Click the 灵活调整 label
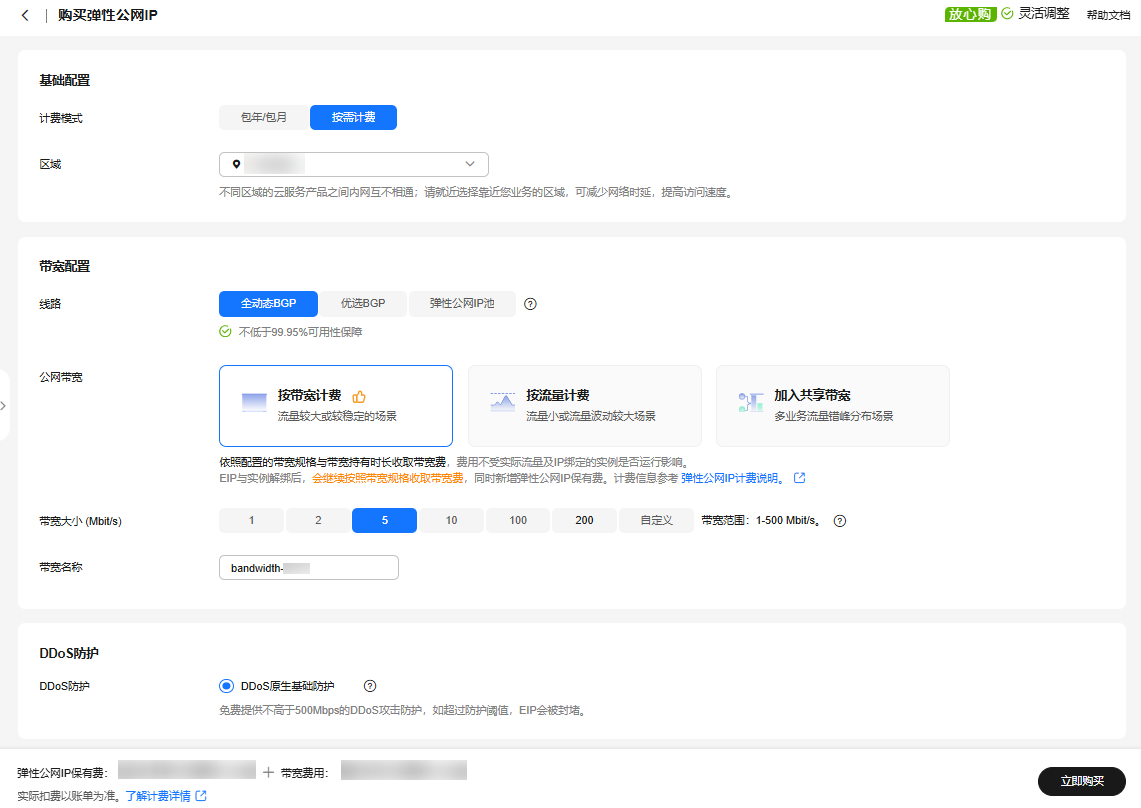 [x=1044, y=13]
